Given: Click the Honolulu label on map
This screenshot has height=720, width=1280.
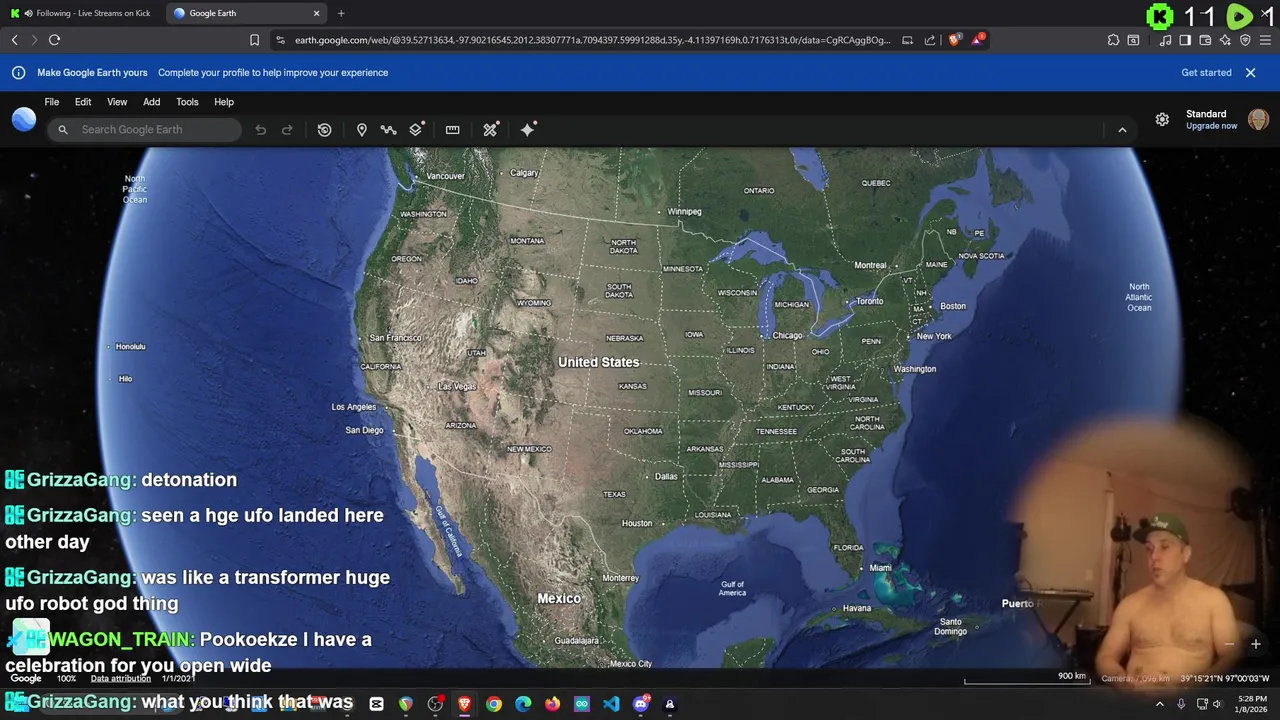Looking at the screenshot, I should click(130, 347).
